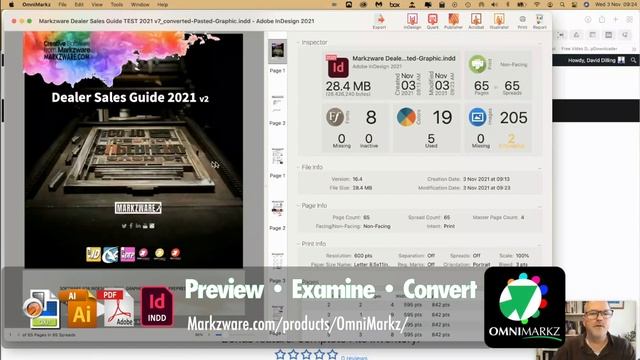Click Creation Date '3 Nov 2021 at 09:13'

pyautogui.click(x=486, y=179)
